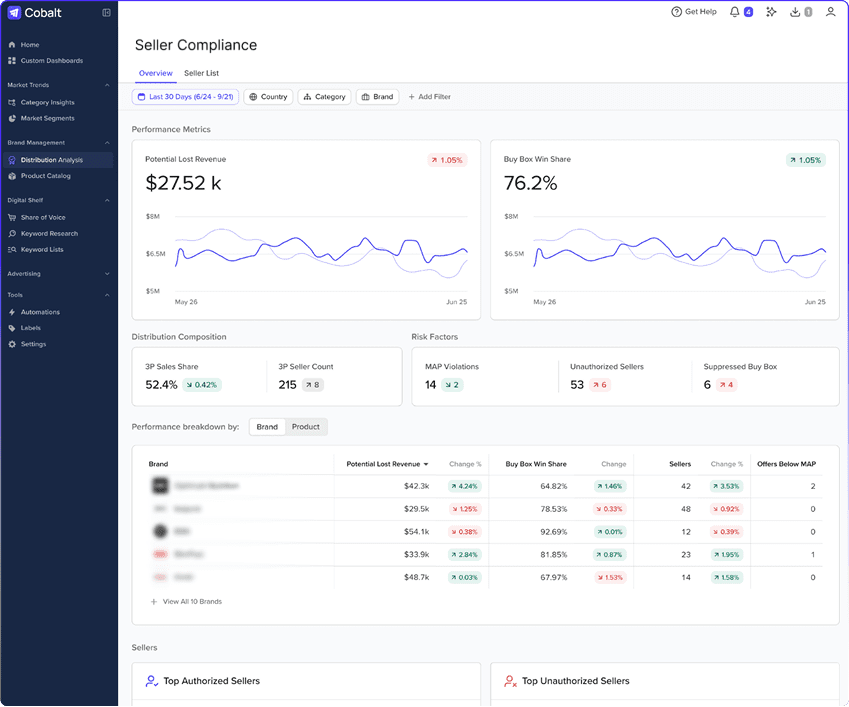
Task: Open the notifications bell
Action: coord(736,11)
